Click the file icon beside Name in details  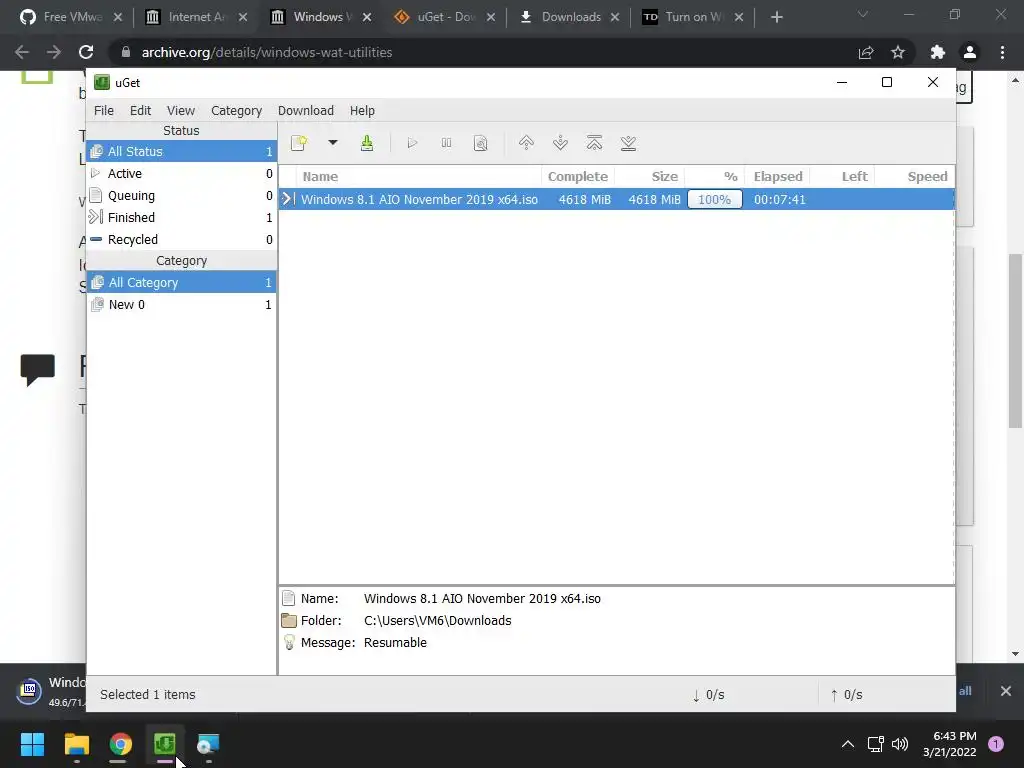click(289, 598)
